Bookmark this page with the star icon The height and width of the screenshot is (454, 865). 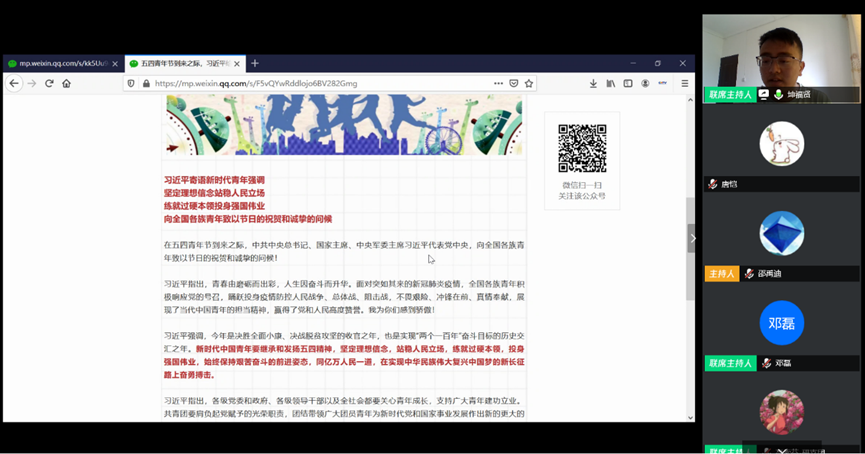pyautogui.click(x=529, y=84)
